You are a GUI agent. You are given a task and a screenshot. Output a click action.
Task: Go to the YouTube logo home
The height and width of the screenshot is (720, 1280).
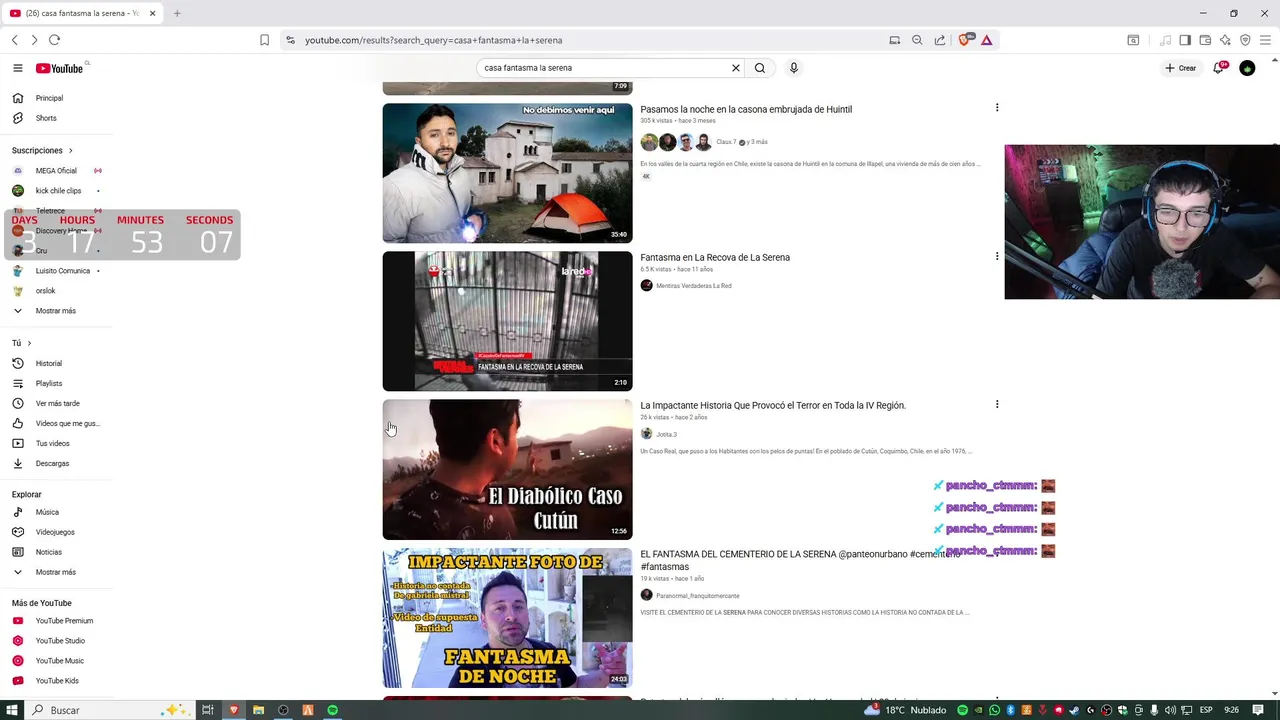(60, 68)
